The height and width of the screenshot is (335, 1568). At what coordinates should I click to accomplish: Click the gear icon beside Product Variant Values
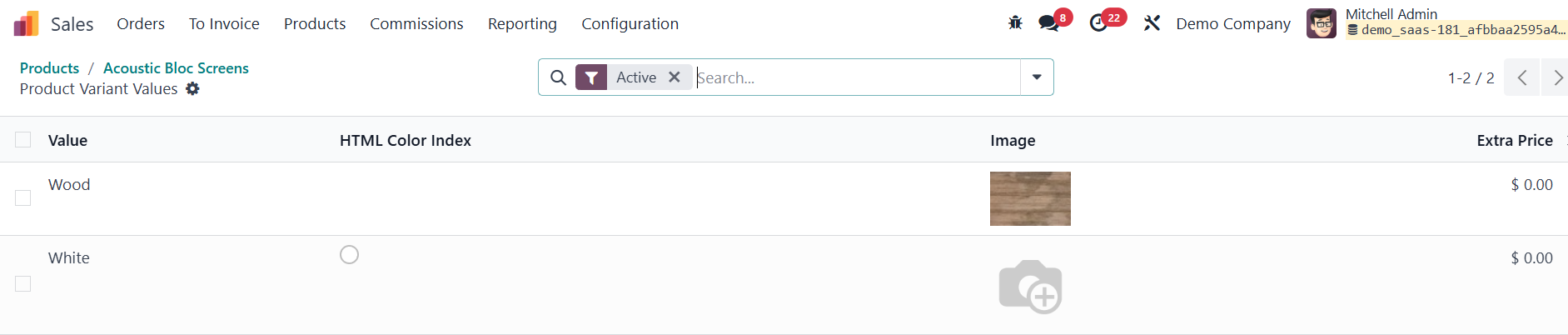(192, 88)
